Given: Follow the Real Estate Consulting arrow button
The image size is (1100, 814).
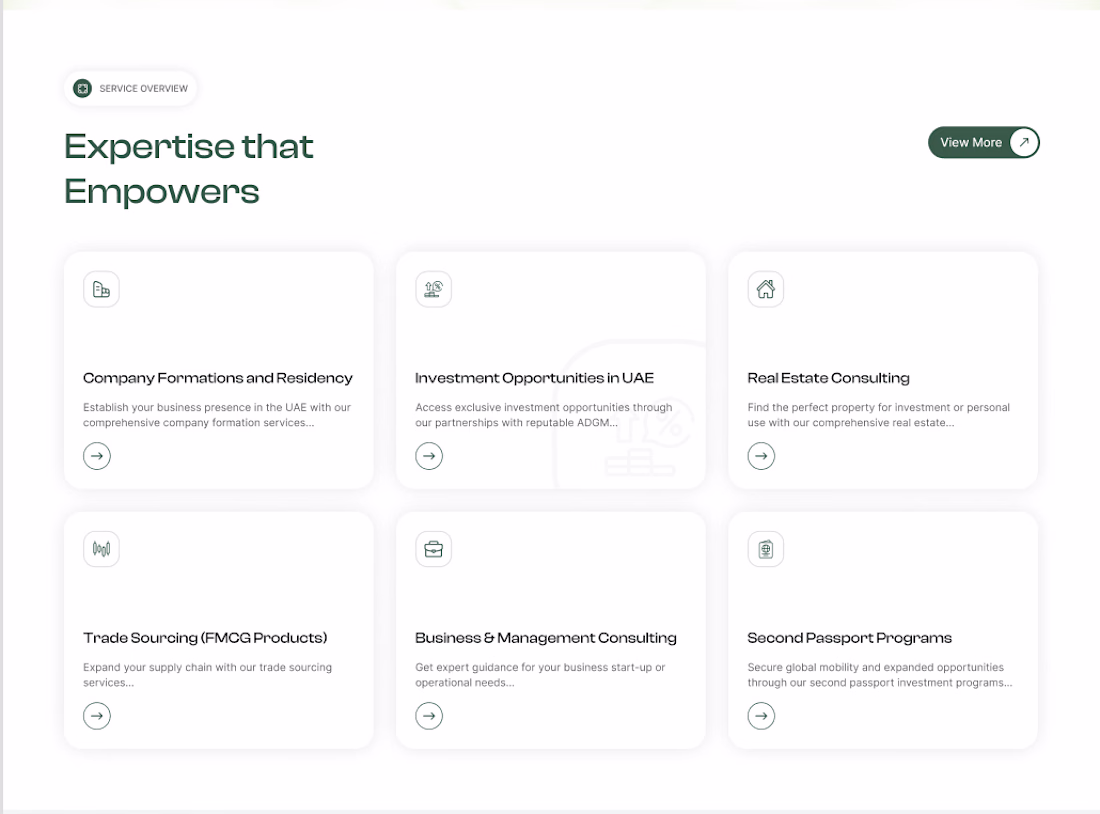Looking at the screenshot, I should [761, 456].
